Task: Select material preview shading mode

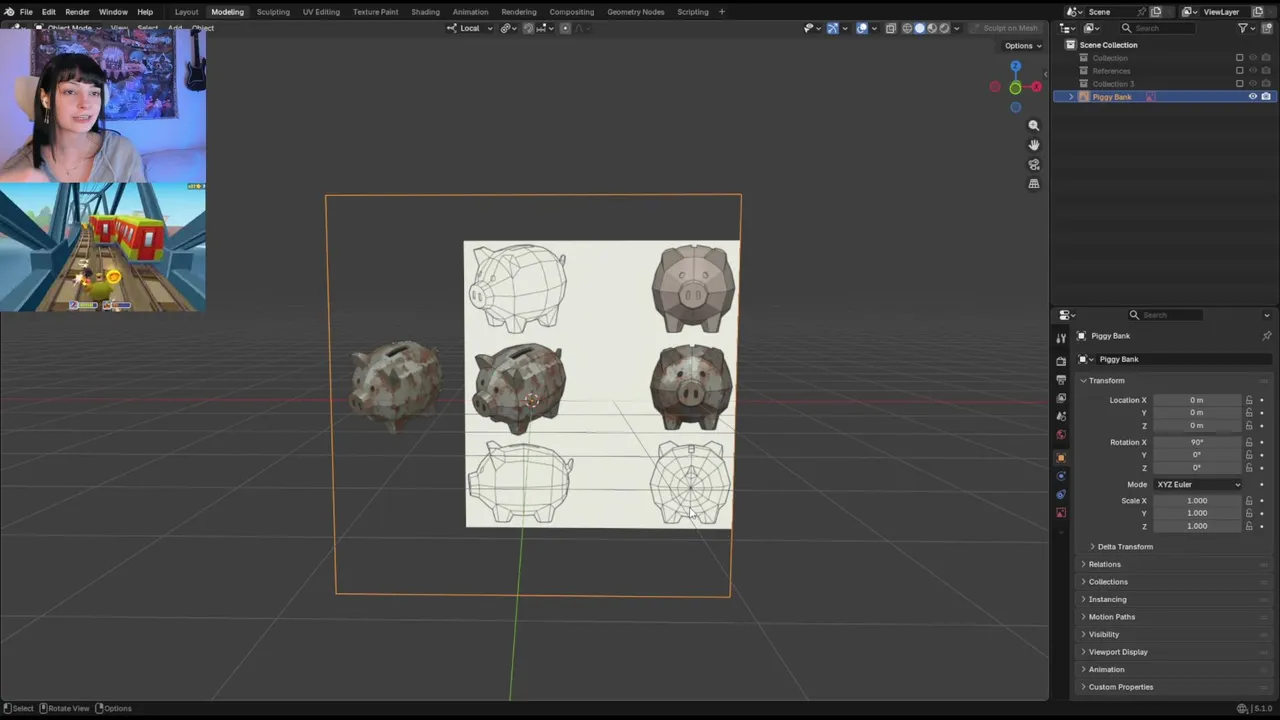Action: tap(932, 28)
